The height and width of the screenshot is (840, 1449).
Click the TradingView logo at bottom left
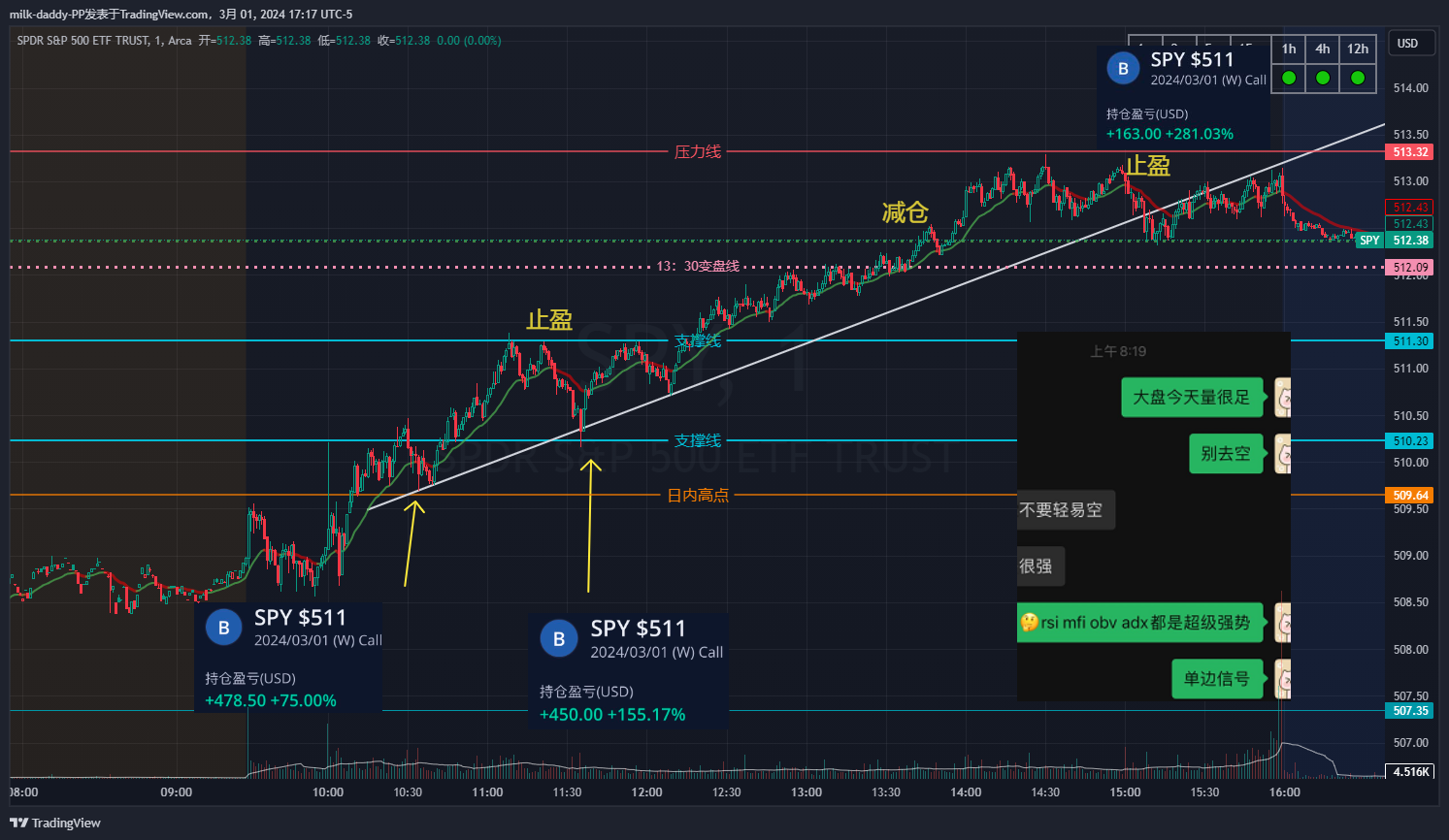(x=55, y=823)
